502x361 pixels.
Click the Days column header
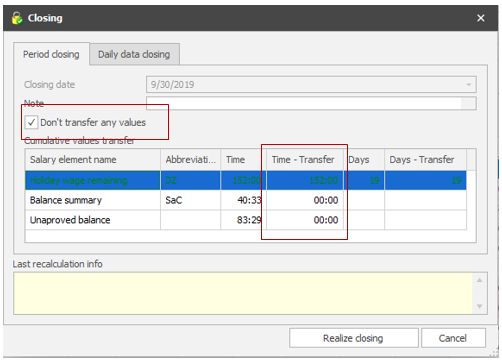click(x=364, y=160)
